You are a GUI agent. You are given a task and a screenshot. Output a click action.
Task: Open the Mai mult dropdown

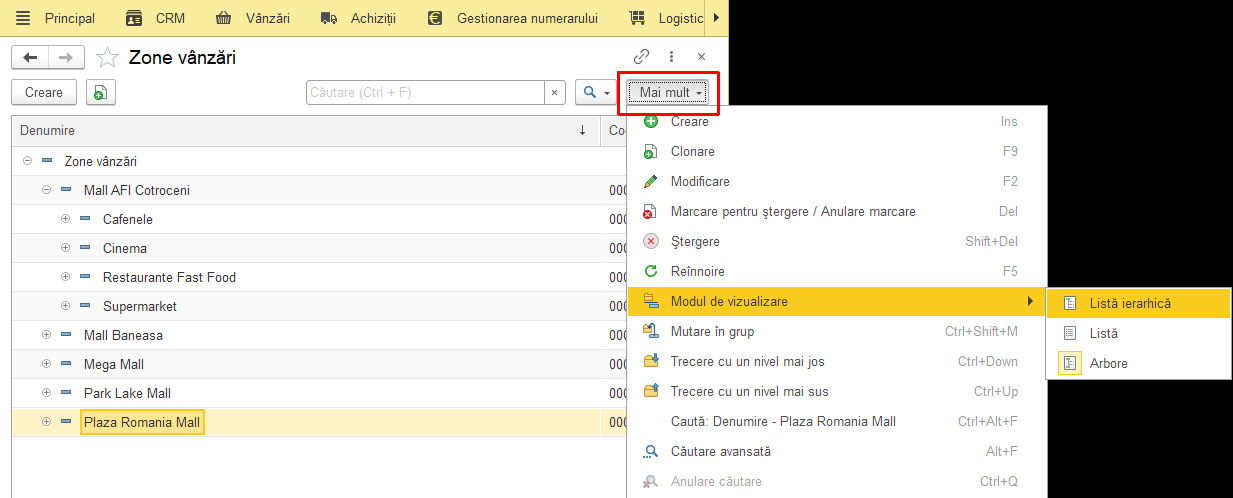(x=669, y=92)
